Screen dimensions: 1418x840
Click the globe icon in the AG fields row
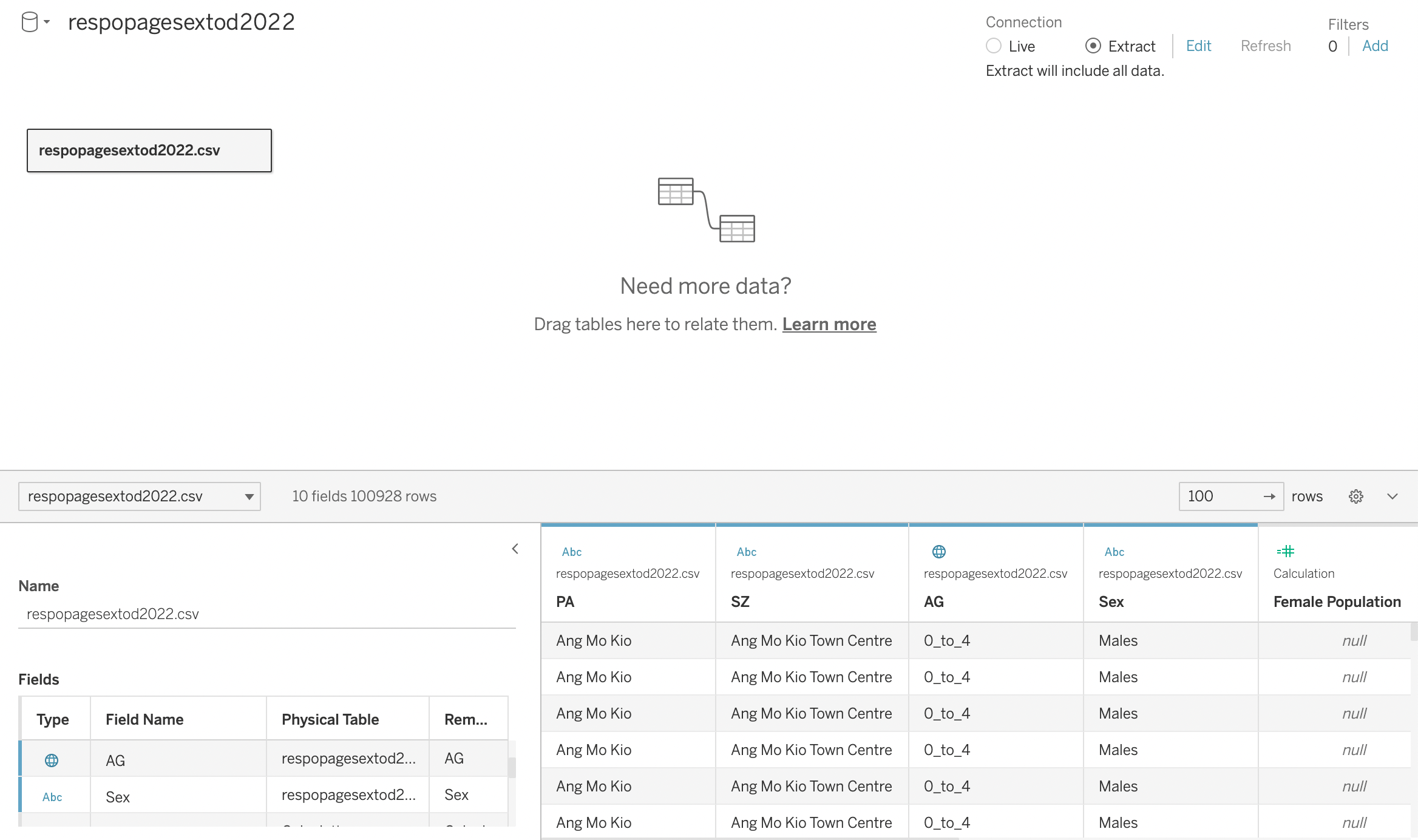coord(52,760)
